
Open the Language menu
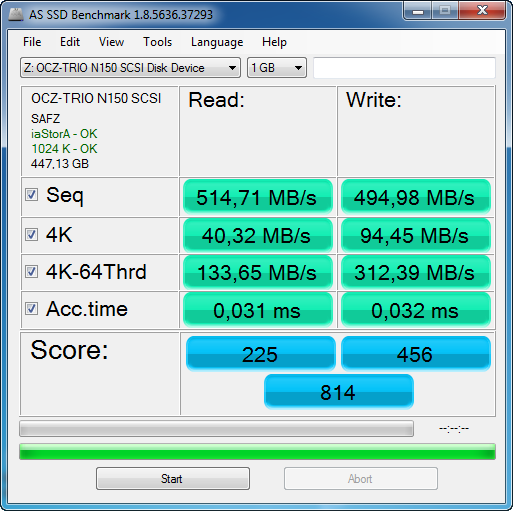point(217,42)
